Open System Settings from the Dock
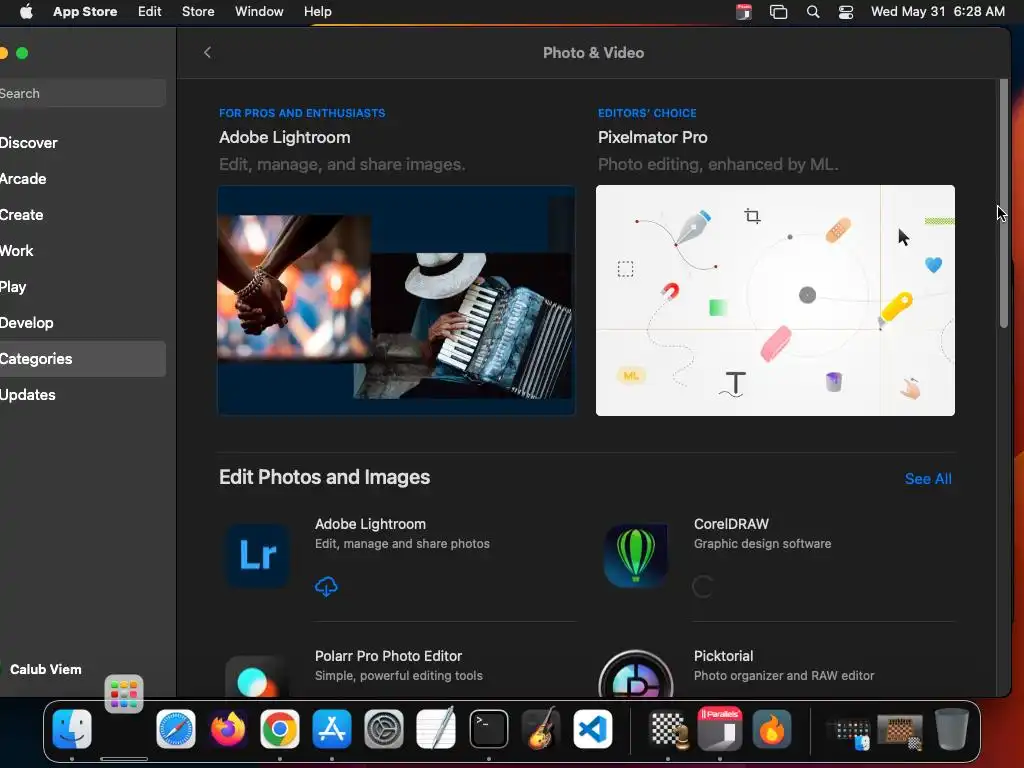Screen dimensions: 1024x768 coord(384,729)
